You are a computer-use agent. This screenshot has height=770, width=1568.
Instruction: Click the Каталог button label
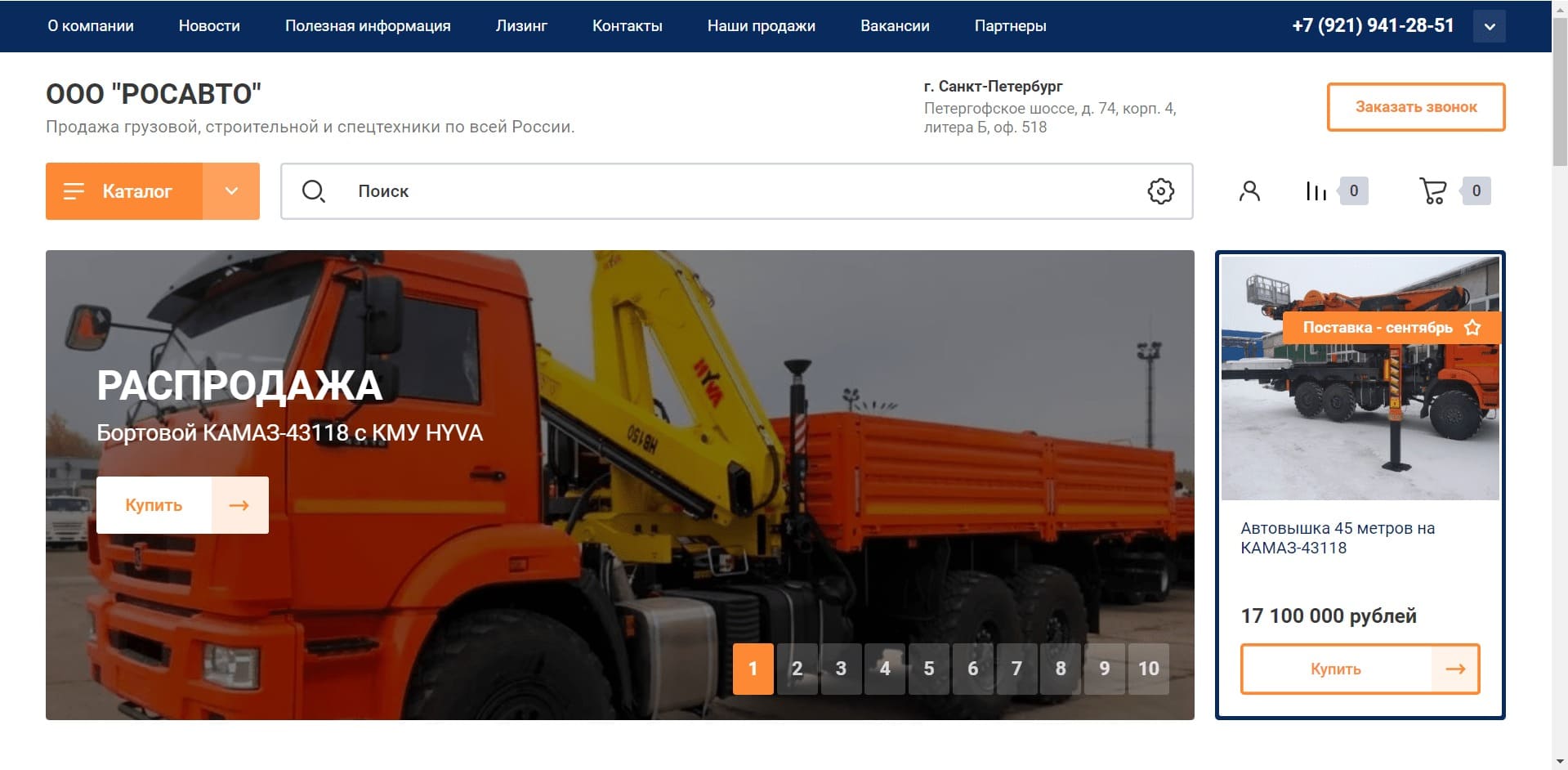pos(137,191)
